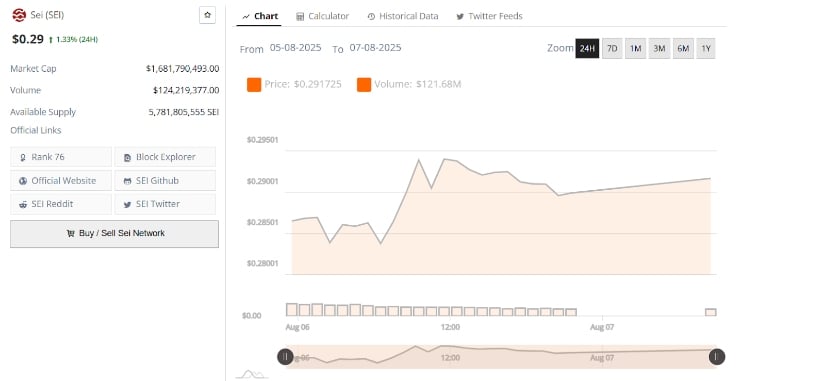Click the left navigator range handle
This screenshot has height=381, width=825.
[285, 357]
